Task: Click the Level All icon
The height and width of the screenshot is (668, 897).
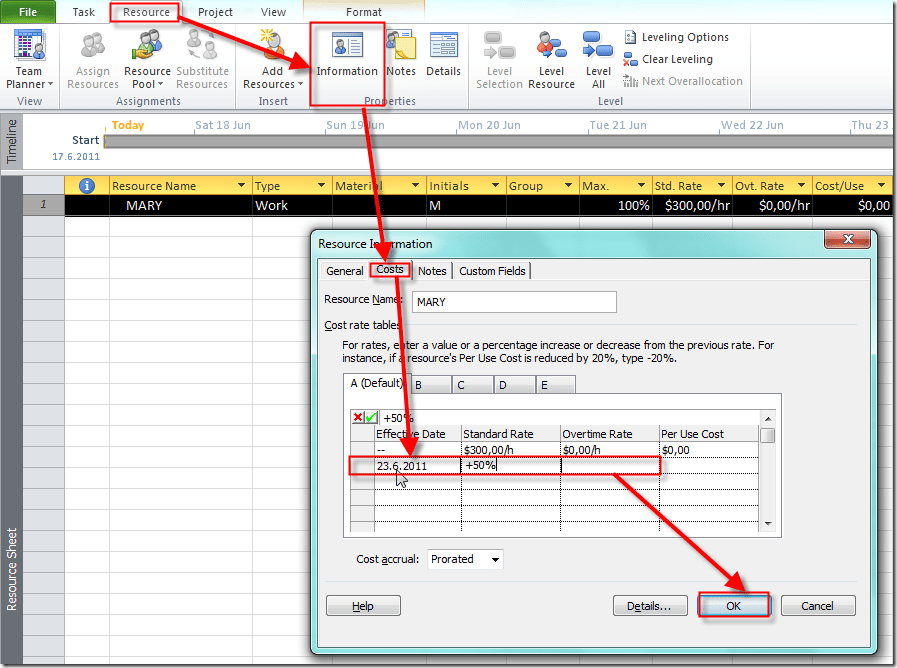Action: tap(598, 60)
